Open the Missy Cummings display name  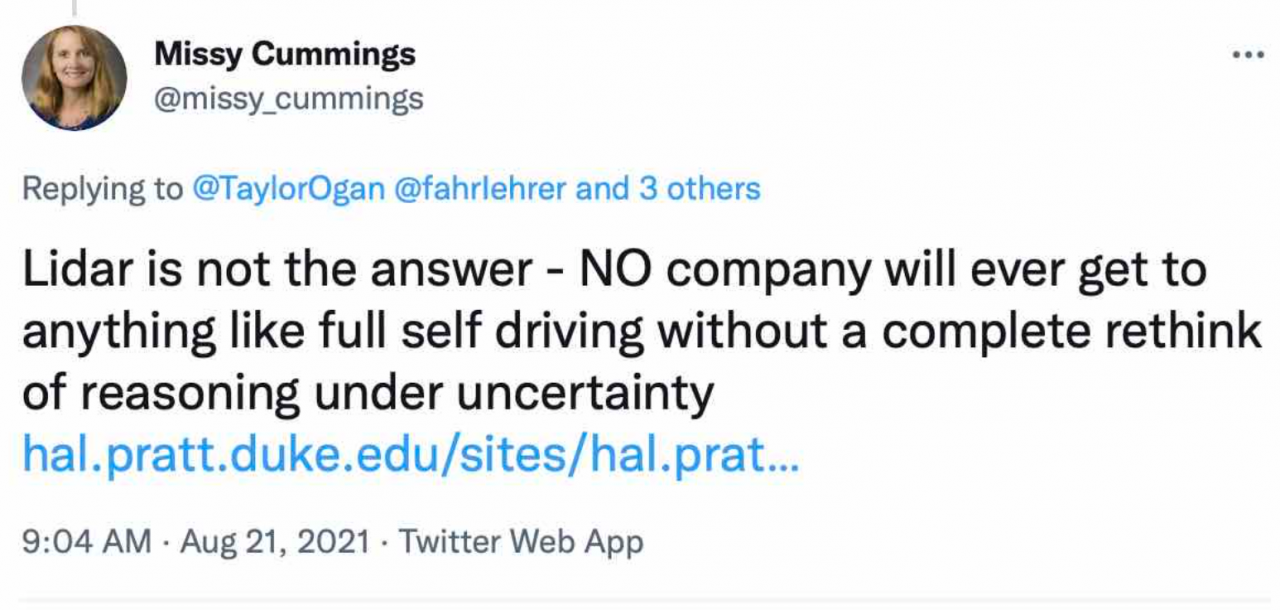point(285,55)
